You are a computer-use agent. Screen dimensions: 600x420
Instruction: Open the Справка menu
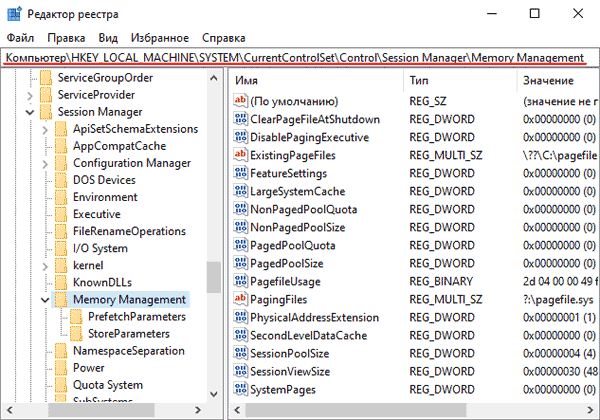[x=223, y=38]
